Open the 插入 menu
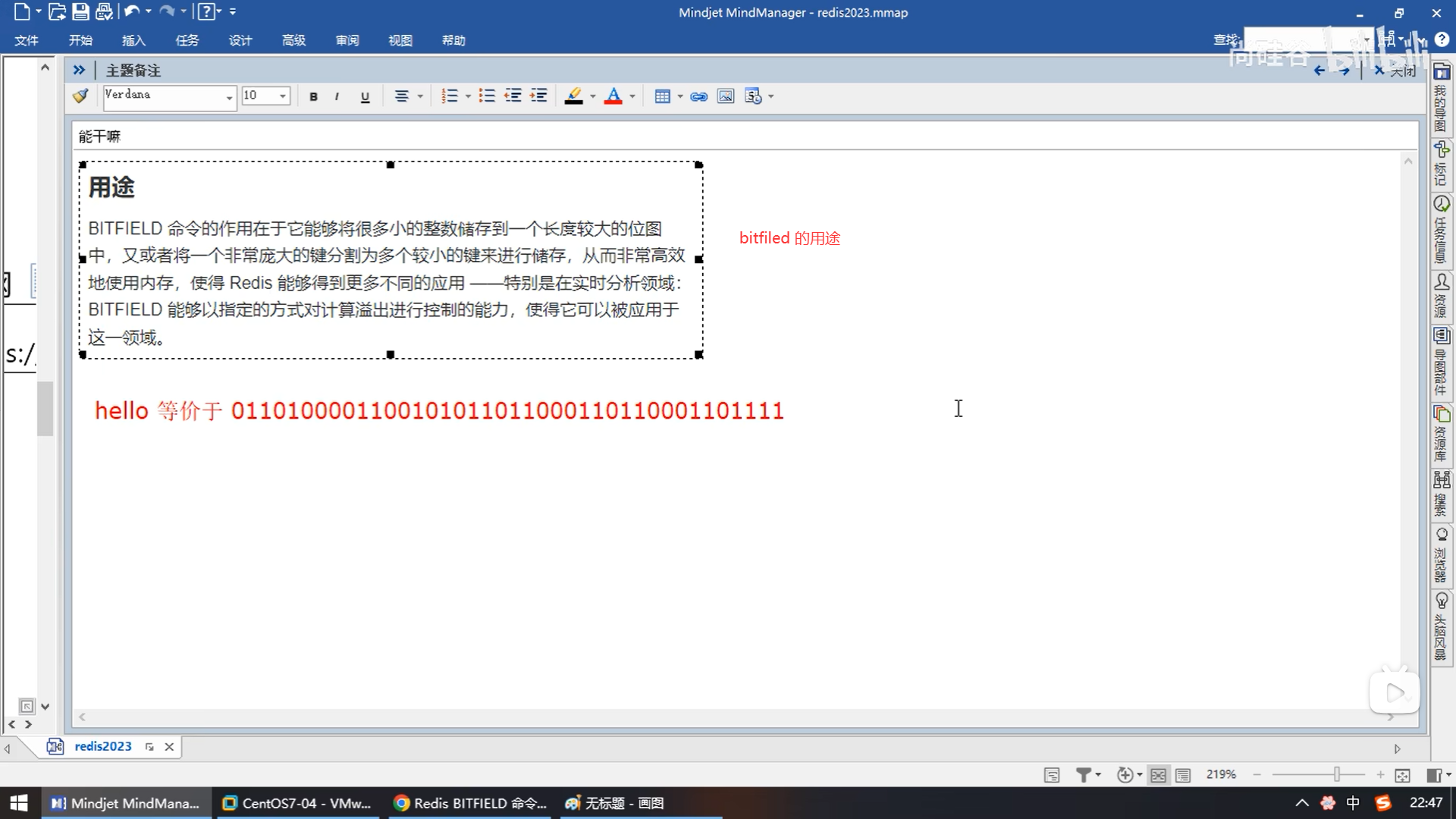The width and height of the screenshot is (1456, 819). click(133, 40)
